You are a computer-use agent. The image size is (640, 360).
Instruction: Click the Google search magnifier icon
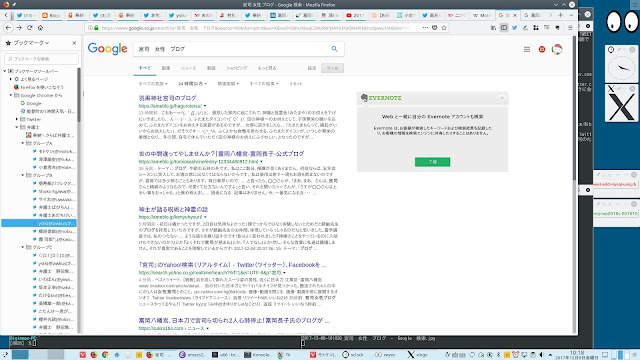tap(334, 49)
